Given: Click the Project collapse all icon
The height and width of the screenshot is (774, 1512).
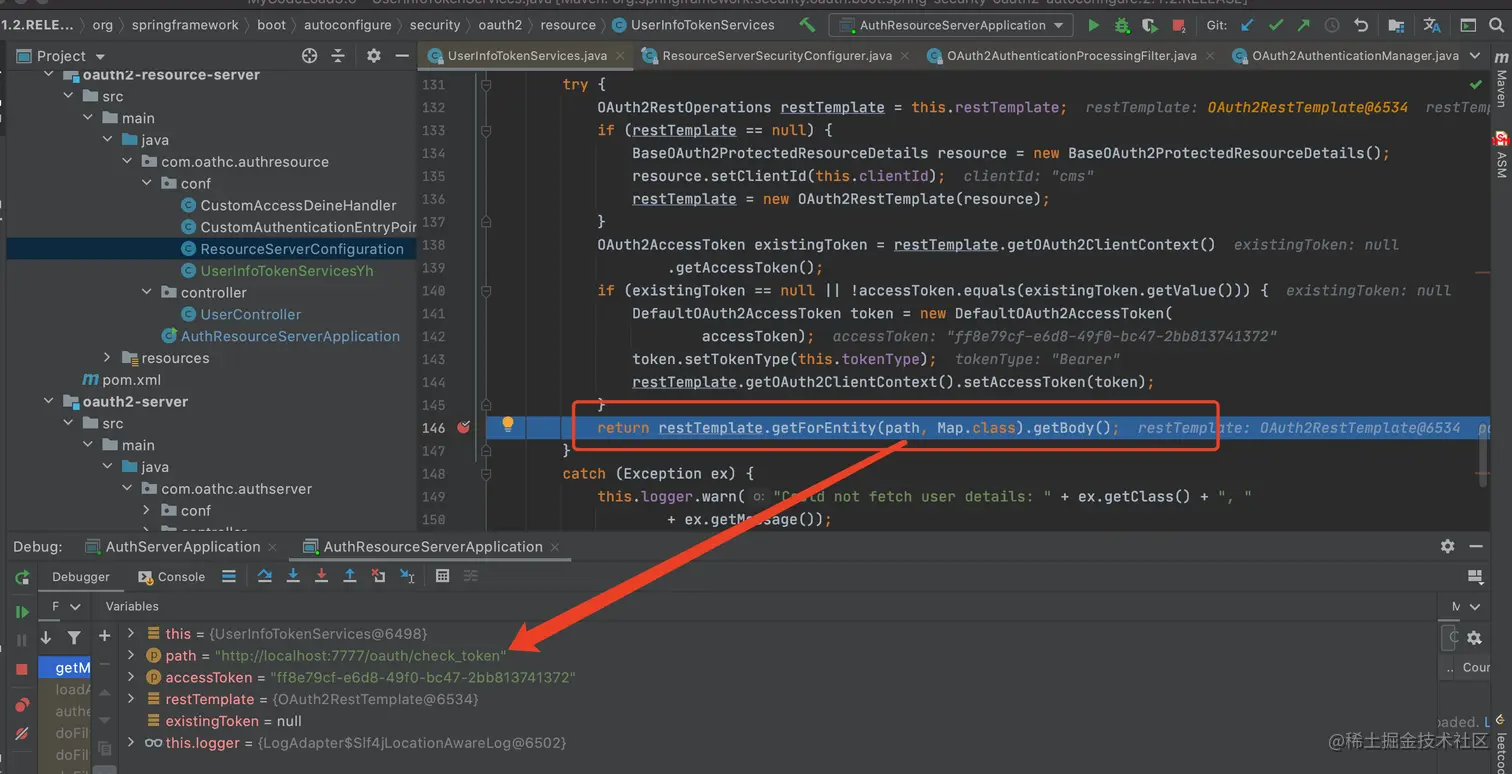Looking at the screenshot, I should (x=338, y=56).
